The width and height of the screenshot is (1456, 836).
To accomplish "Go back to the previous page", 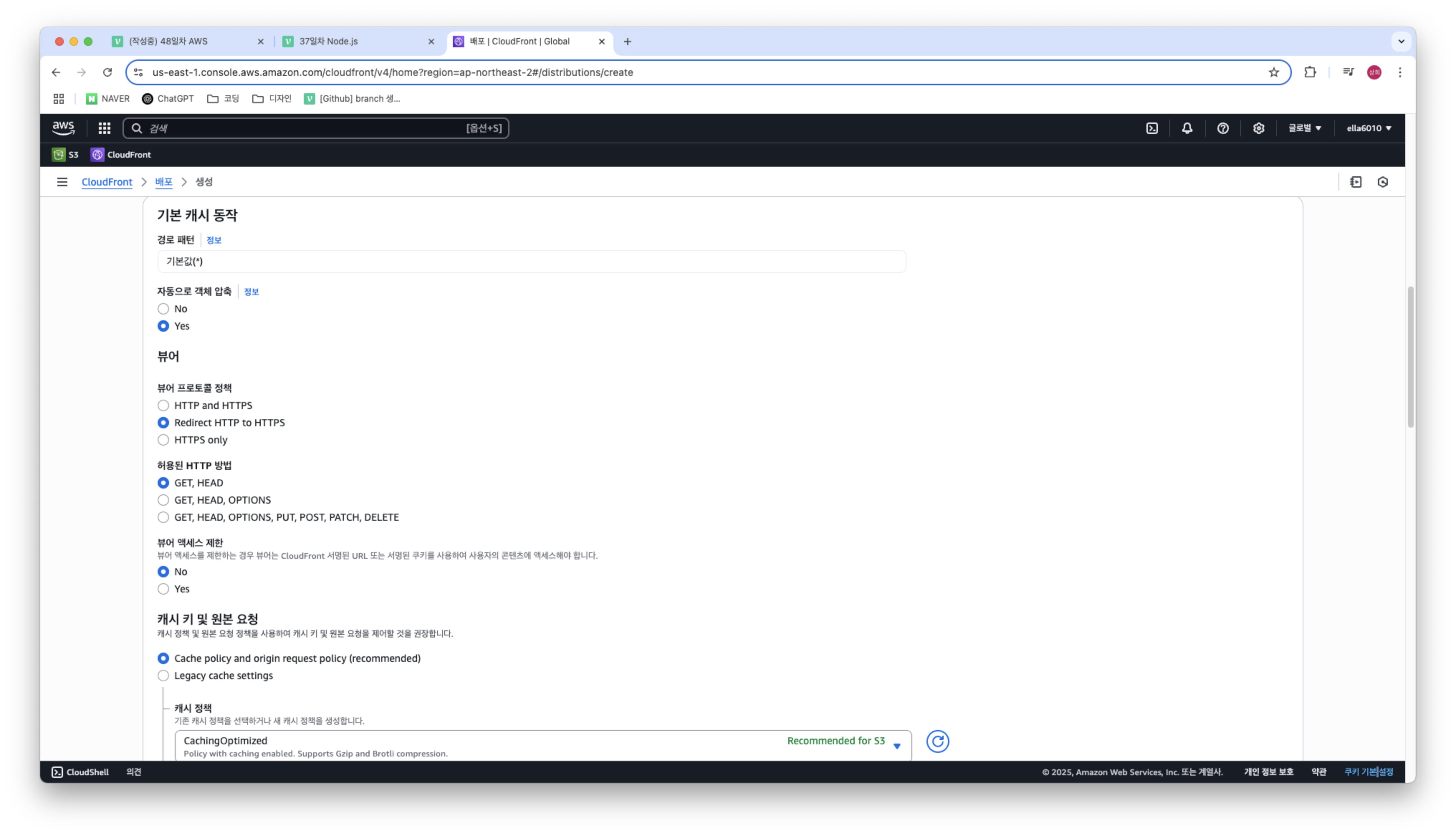I will (x=56, y=72).
